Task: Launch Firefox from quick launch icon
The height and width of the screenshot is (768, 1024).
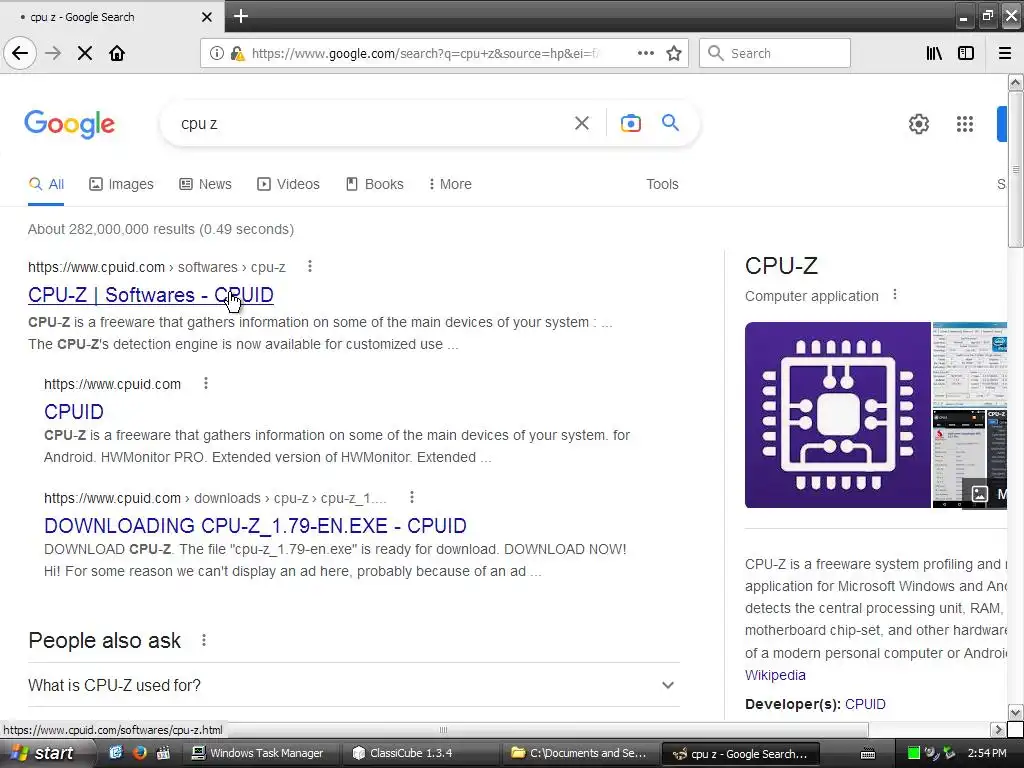Action: tap(139, 753)
